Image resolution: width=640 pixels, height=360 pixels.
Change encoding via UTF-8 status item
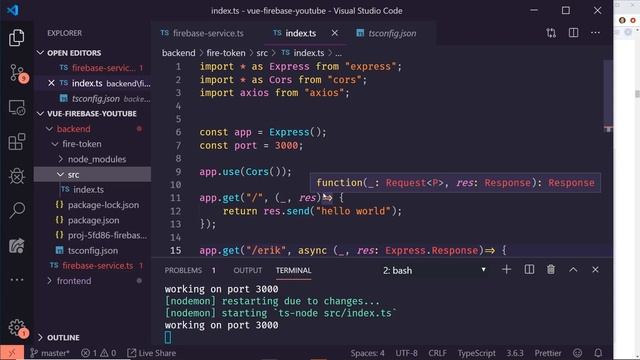[406, 353]
